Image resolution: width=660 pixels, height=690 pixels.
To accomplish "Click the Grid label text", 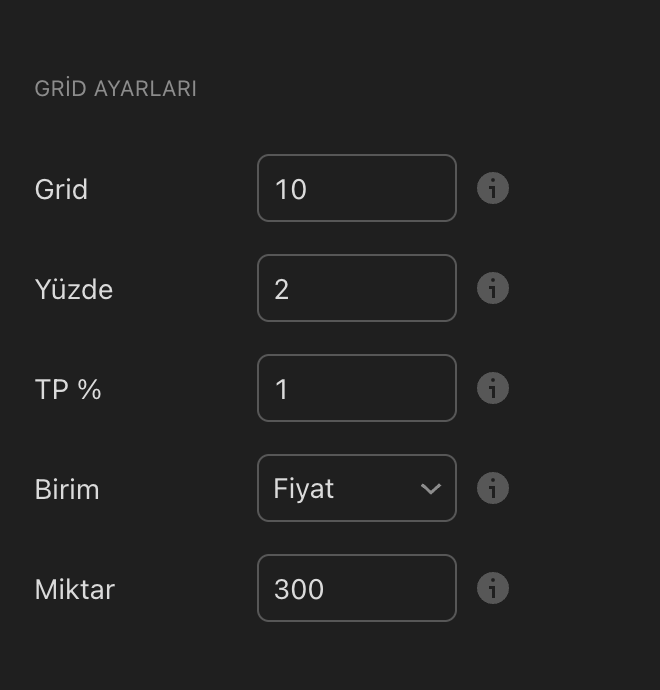I will tap(61, 189).
